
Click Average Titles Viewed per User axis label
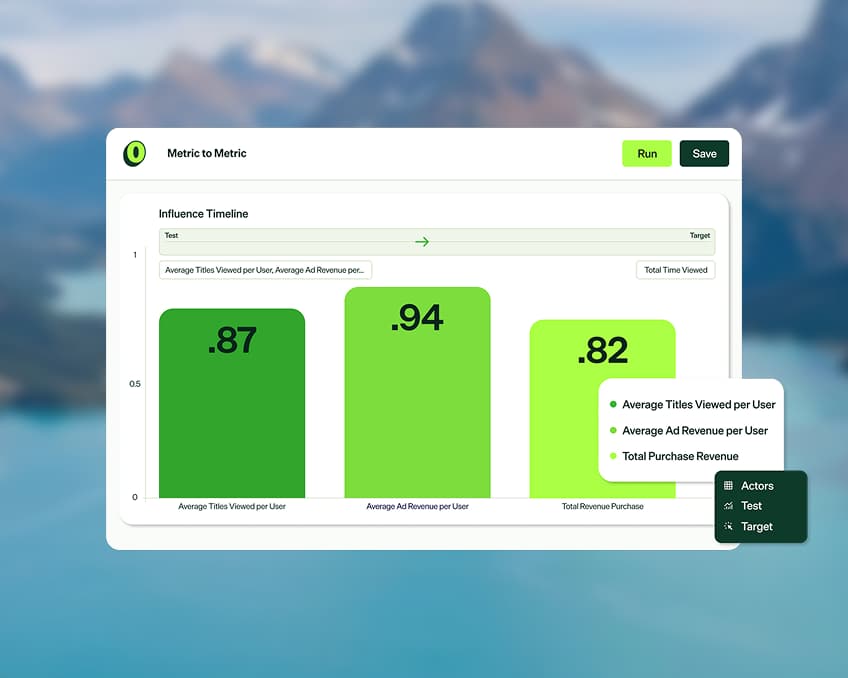[232, 507]
